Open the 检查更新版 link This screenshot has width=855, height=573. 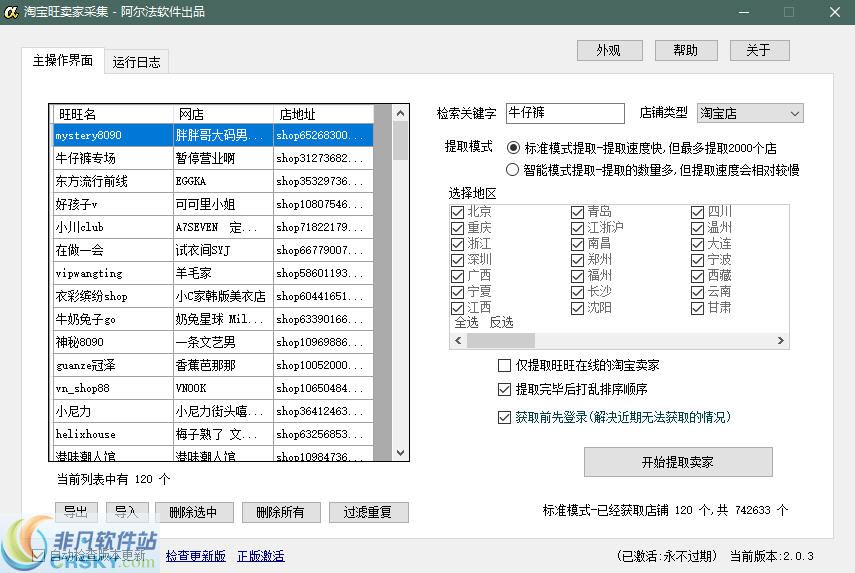196,556
